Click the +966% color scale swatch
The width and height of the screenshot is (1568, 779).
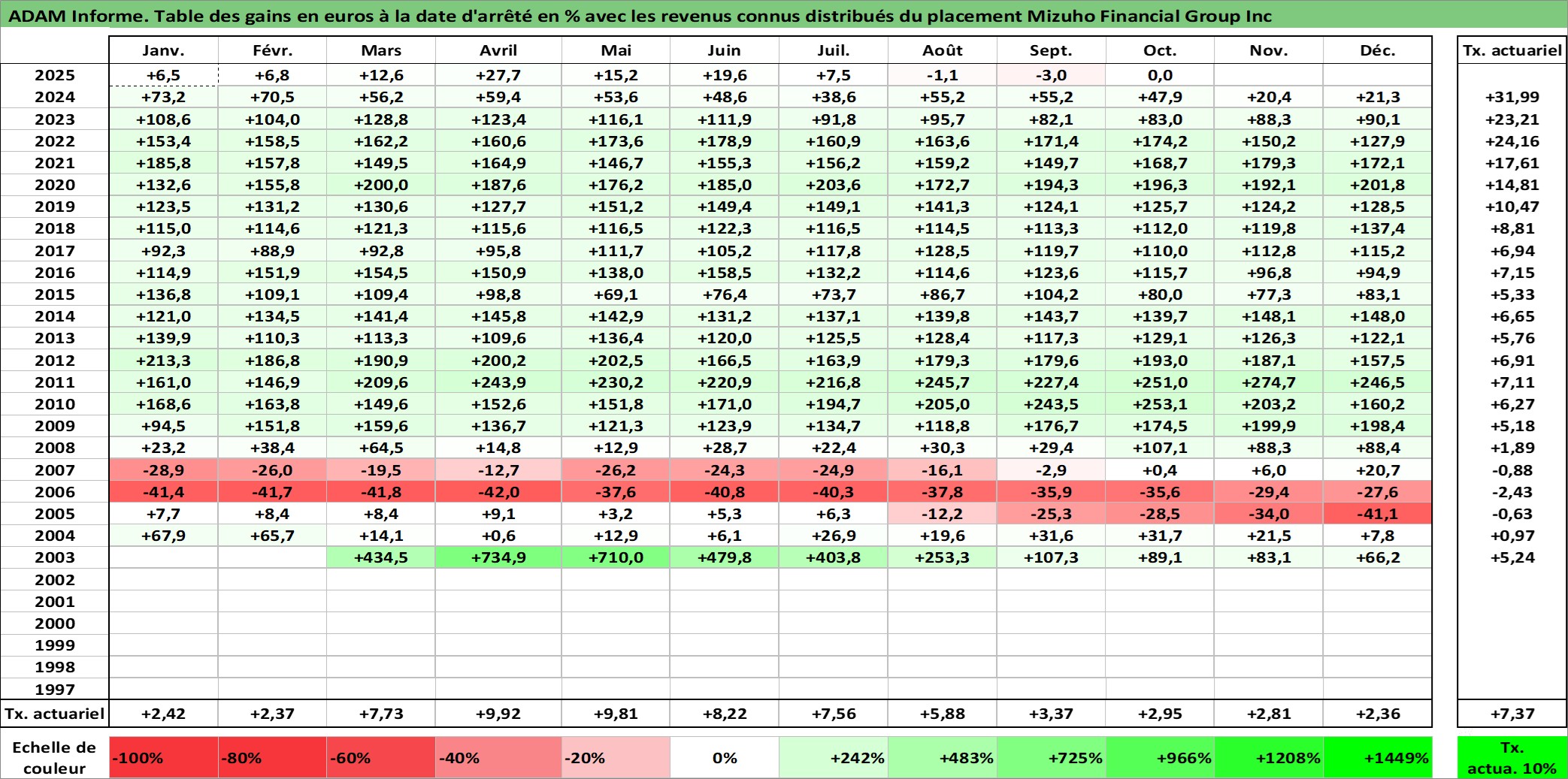coord(1160,757)
